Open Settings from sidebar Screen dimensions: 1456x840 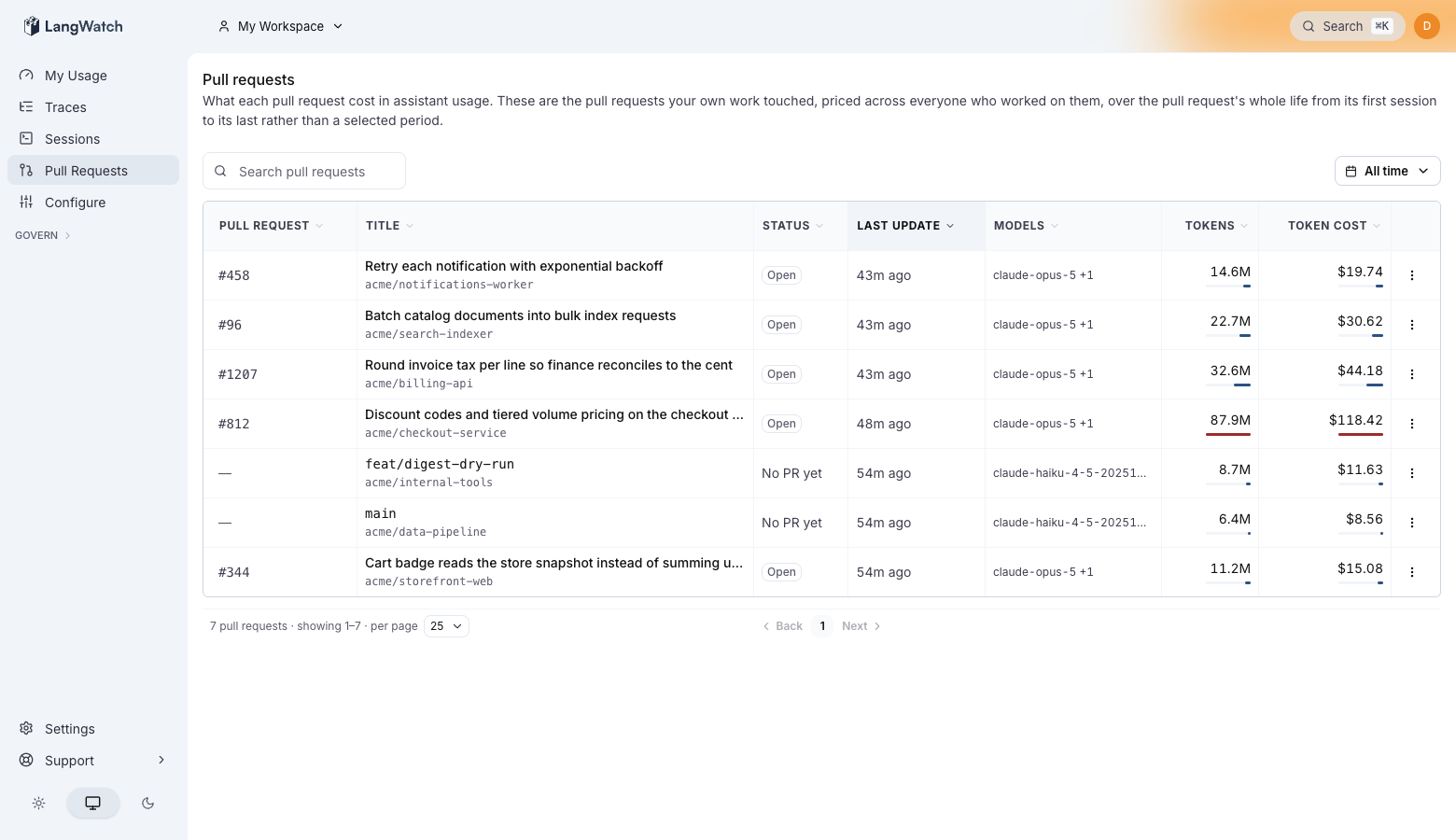93,729
